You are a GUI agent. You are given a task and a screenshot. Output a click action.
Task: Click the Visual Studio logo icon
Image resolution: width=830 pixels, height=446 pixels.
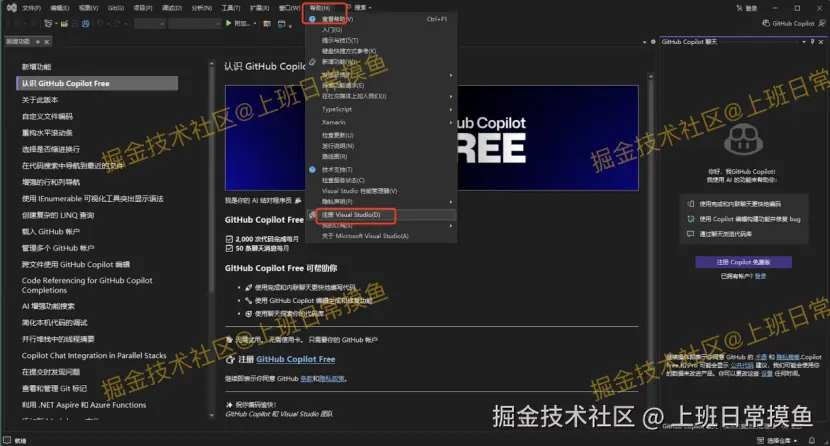pyautogui.click(x=11, y=7)
